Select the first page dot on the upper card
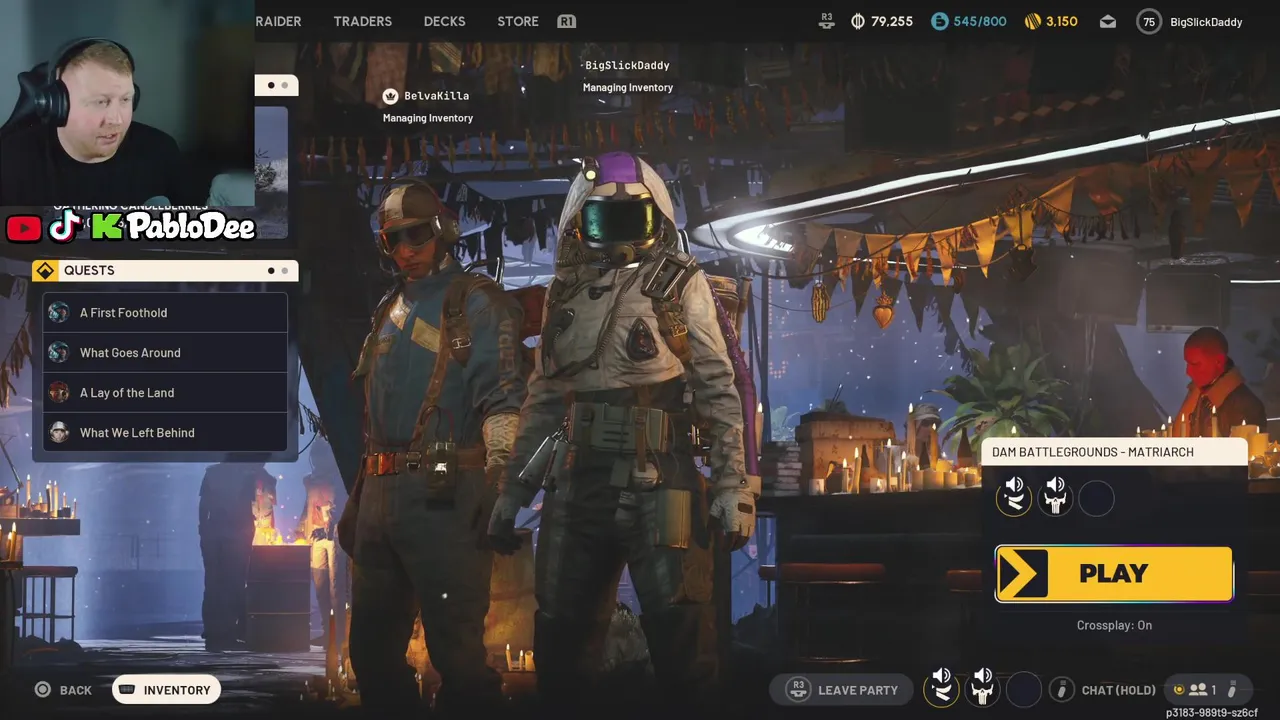 tap(271, 85)
